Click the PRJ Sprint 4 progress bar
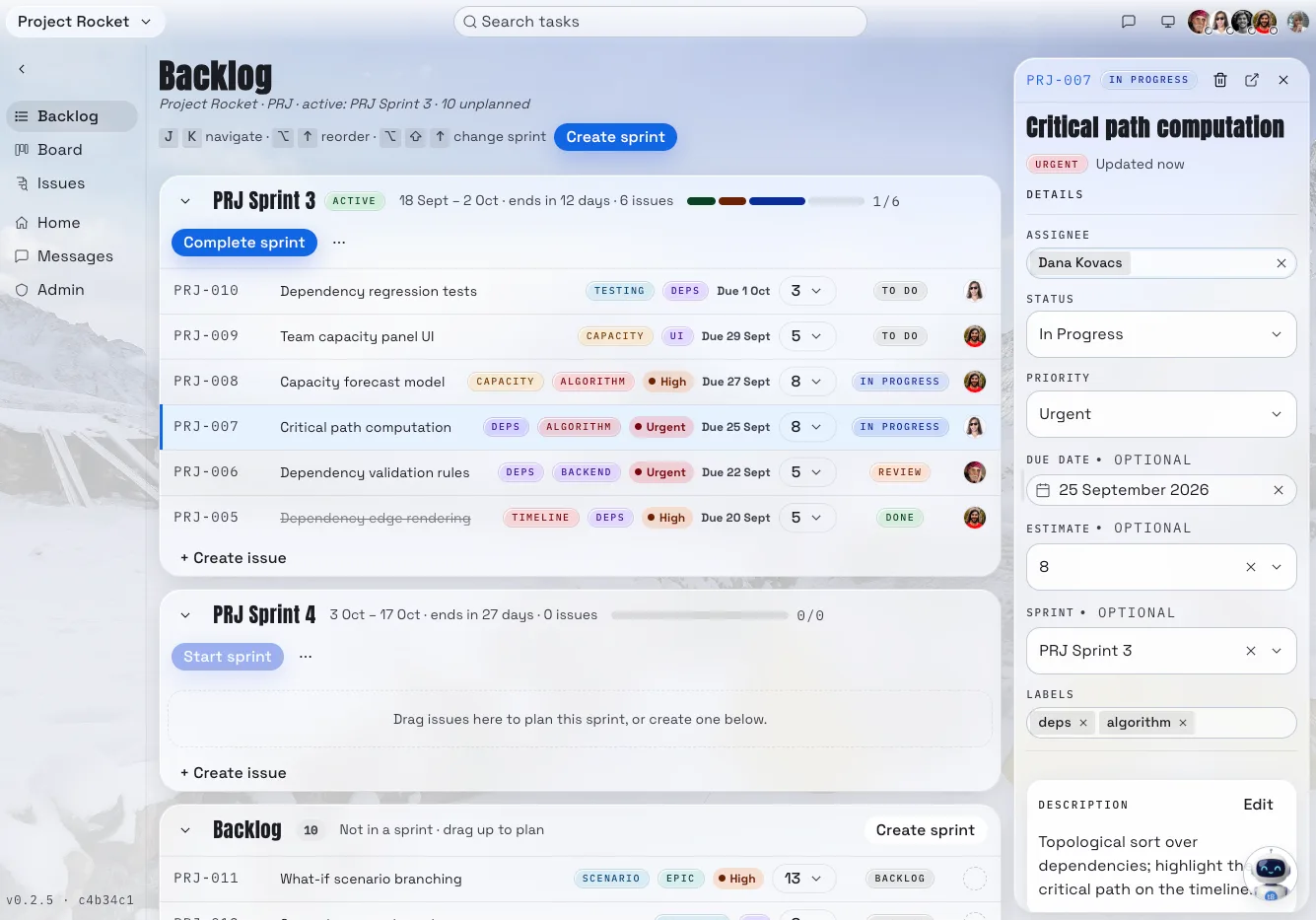The height and width of the screenshot is (920, 1316). click(x=700, y=615)
